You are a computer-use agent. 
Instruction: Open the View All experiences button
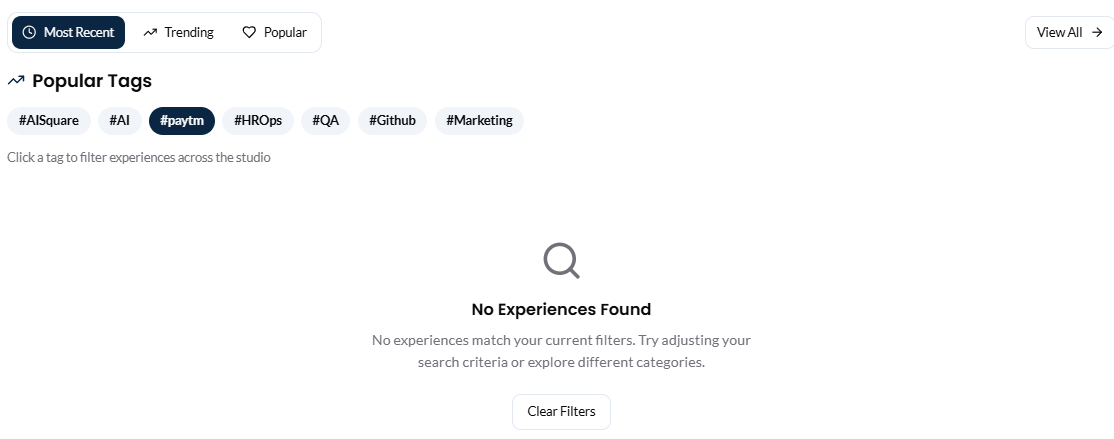(x=1069, y=33)
